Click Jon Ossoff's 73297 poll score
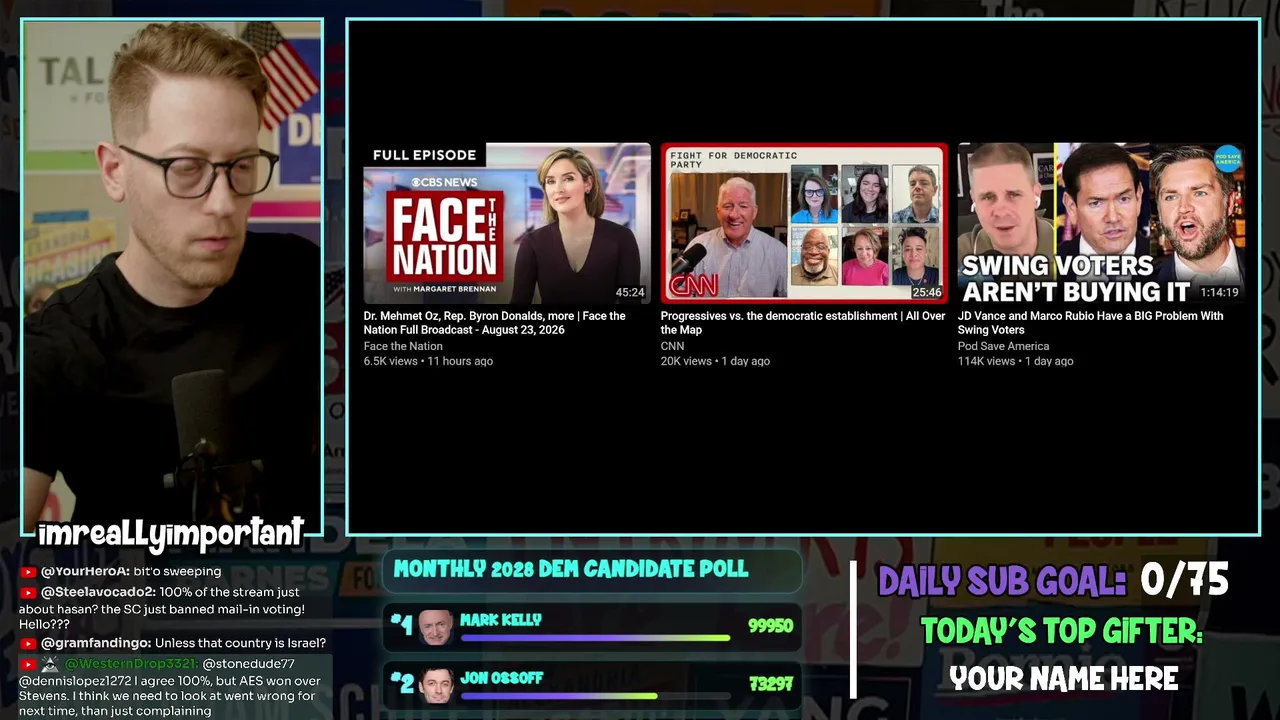This screenshot has width=1280, height=720. coord(770,685)
